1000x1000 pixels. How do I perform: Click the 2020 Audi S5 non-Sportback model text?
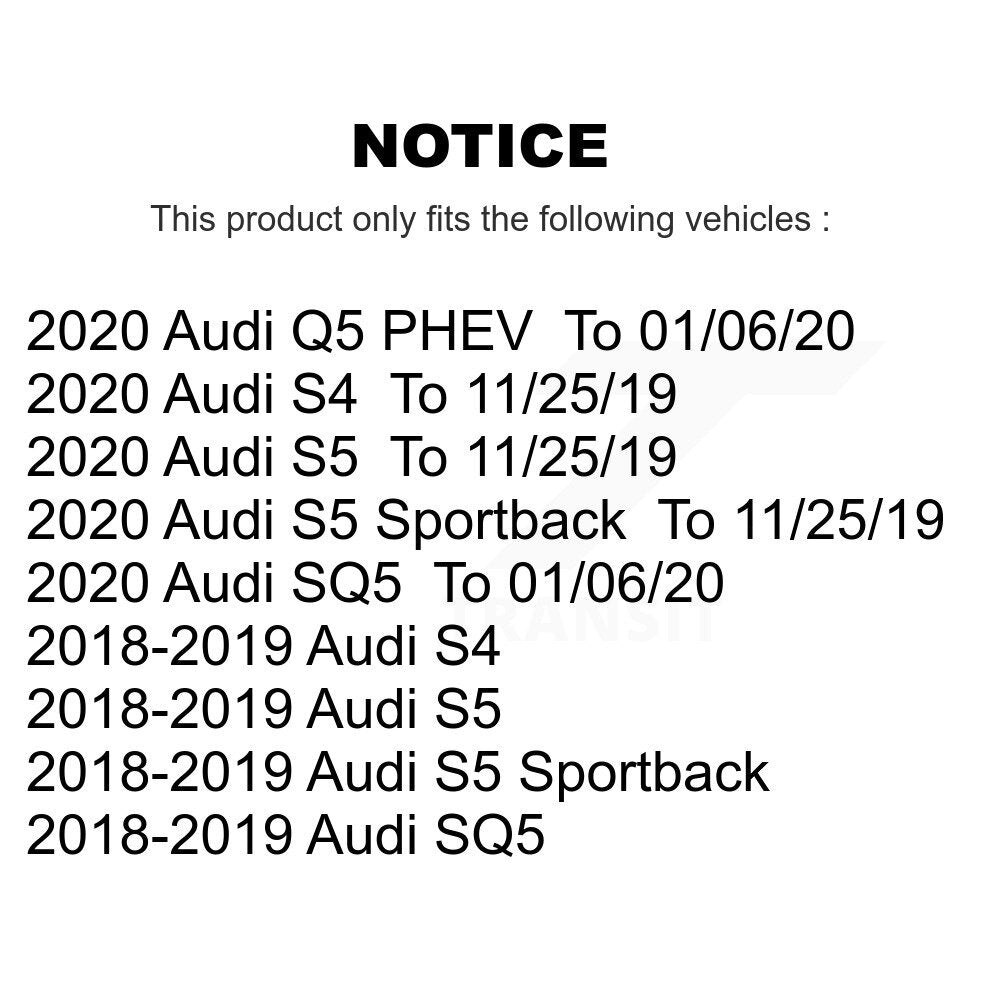pyautogui.click(x=190, y=458)
